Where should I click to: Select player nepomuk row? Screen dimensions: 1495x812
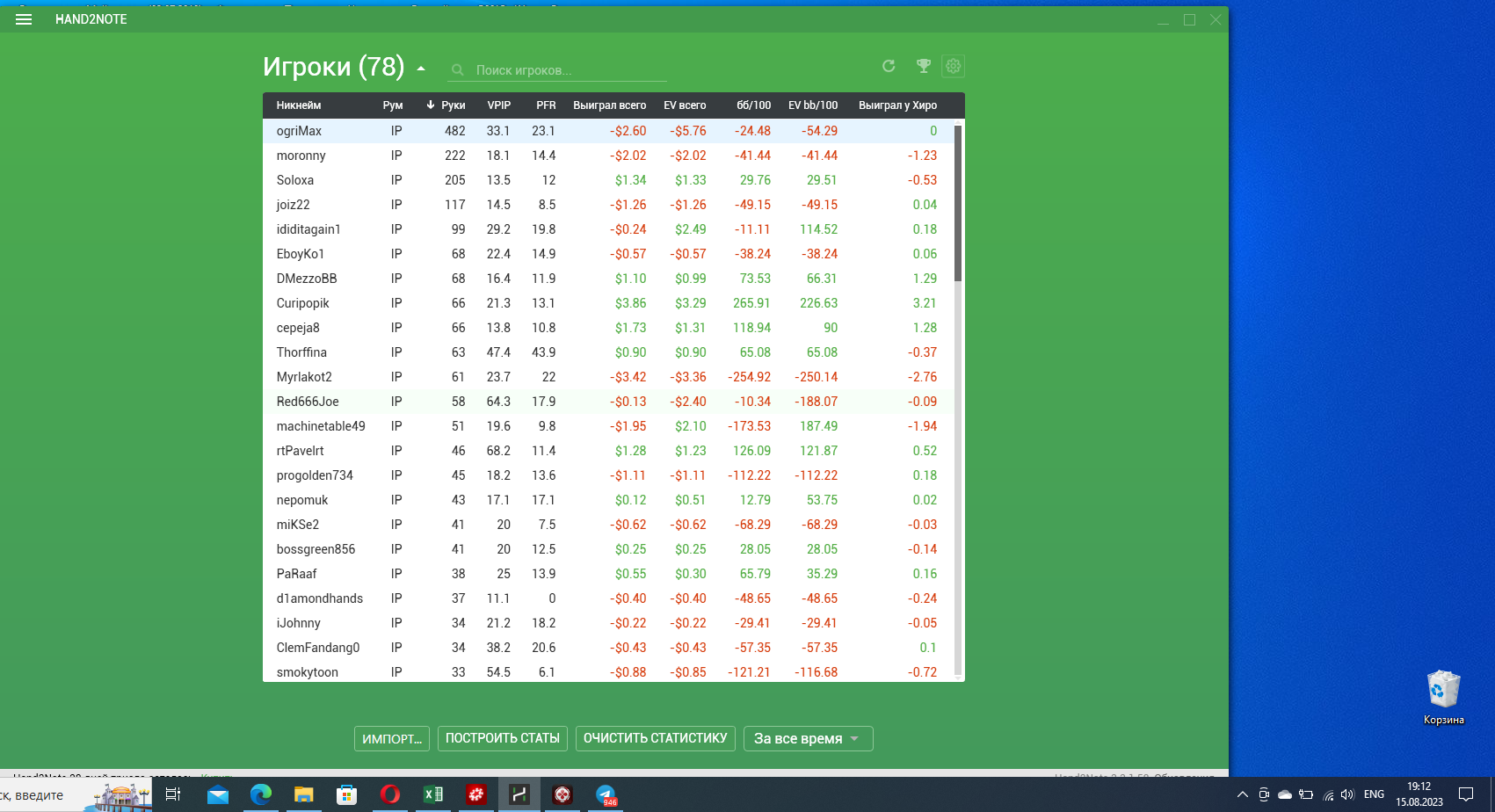point(608,500)
